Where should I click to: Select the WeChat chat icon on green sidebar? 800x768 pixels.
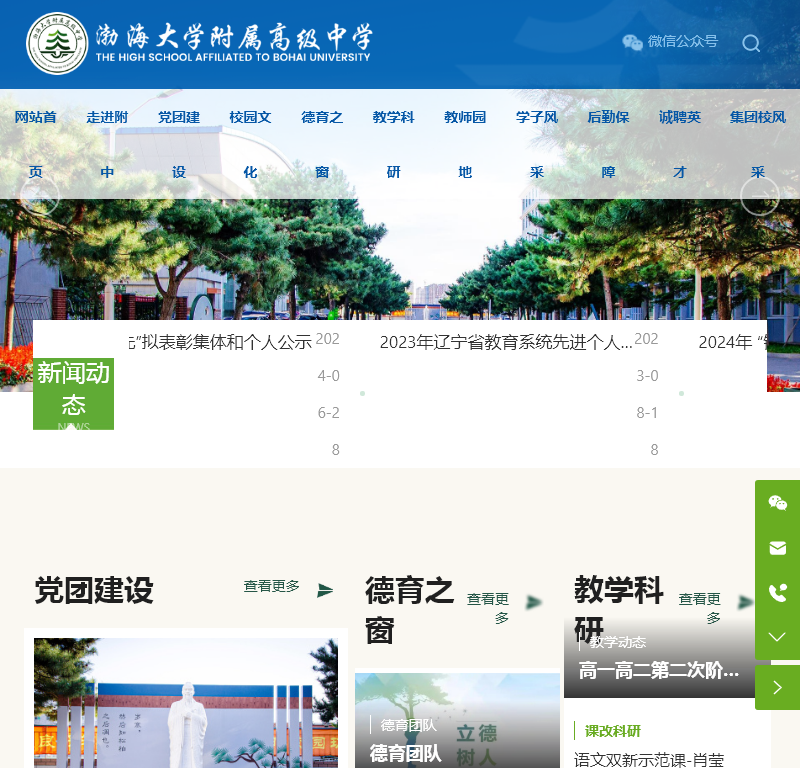777,505
